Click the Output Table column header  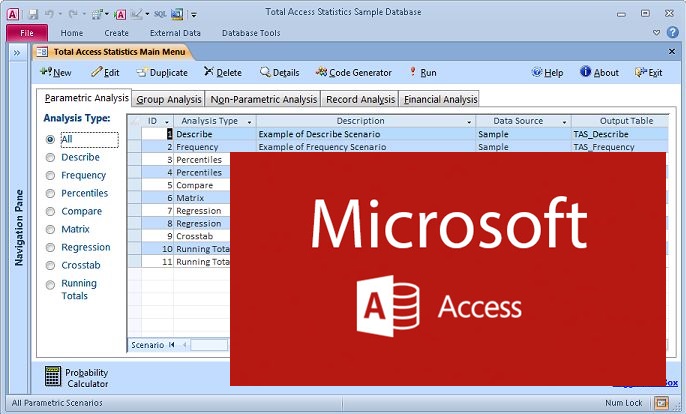click(620, 121)
